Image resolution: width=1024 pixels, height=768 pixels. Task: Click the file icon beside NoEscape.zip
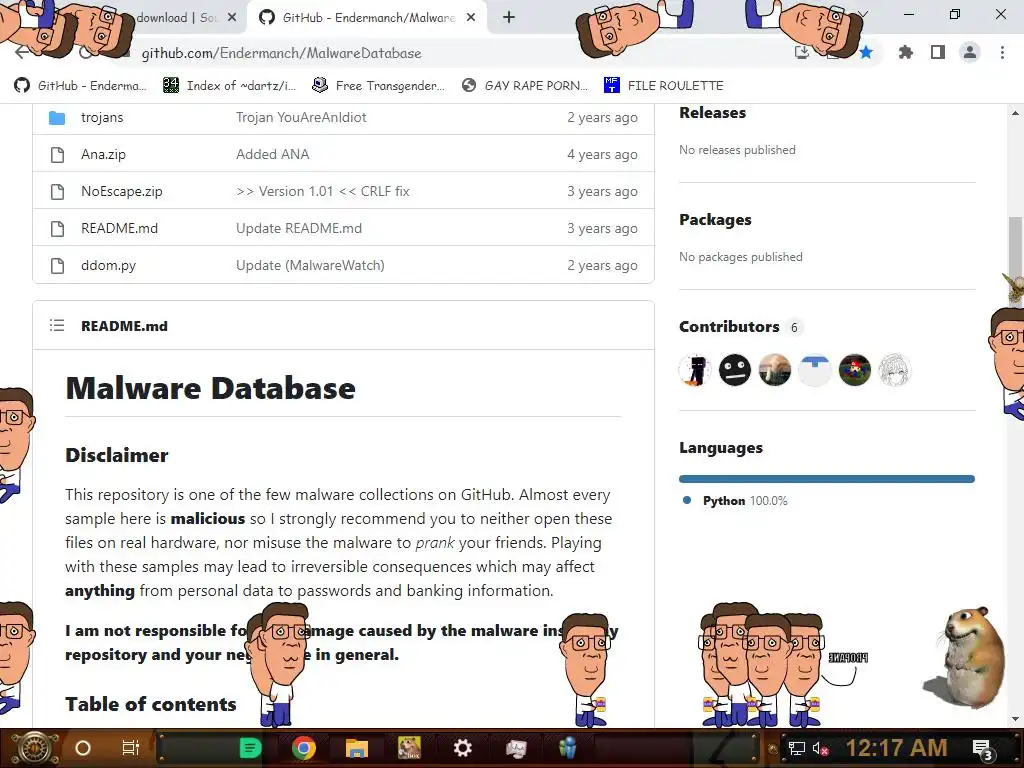pyautogui.click(x=57, y=191)
